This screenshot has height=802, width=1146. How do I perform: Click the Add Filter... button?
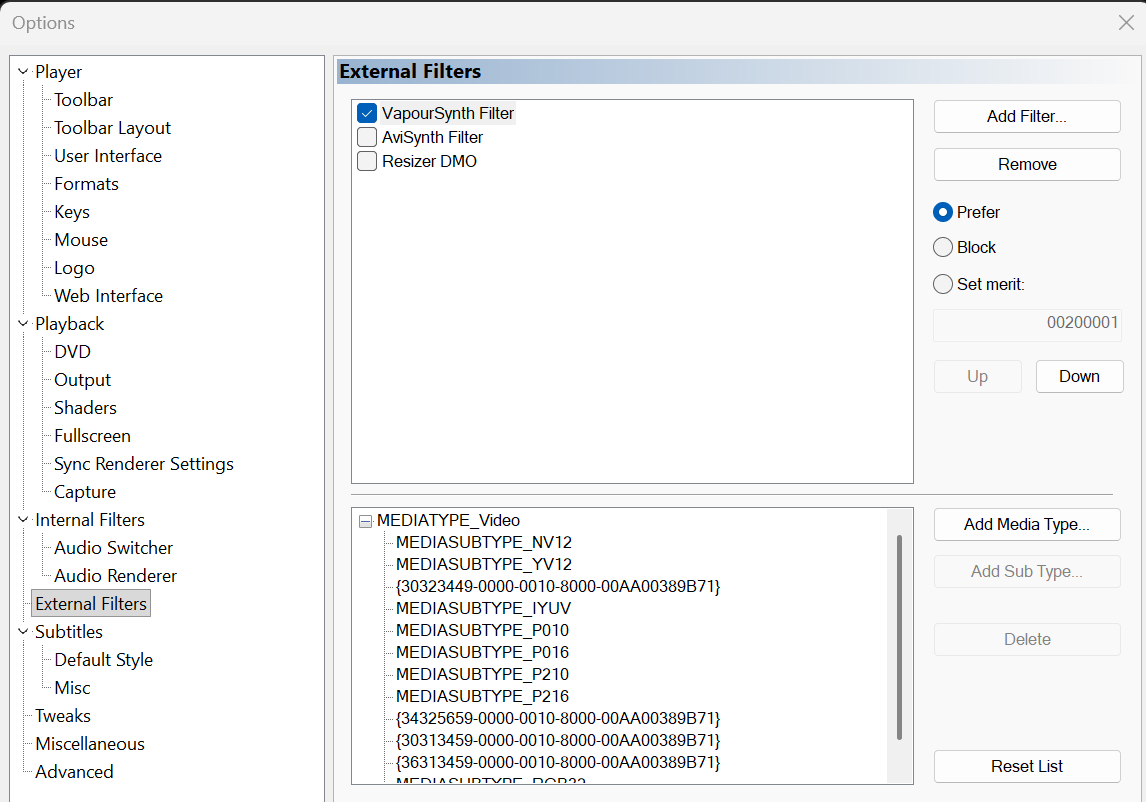1026,116
